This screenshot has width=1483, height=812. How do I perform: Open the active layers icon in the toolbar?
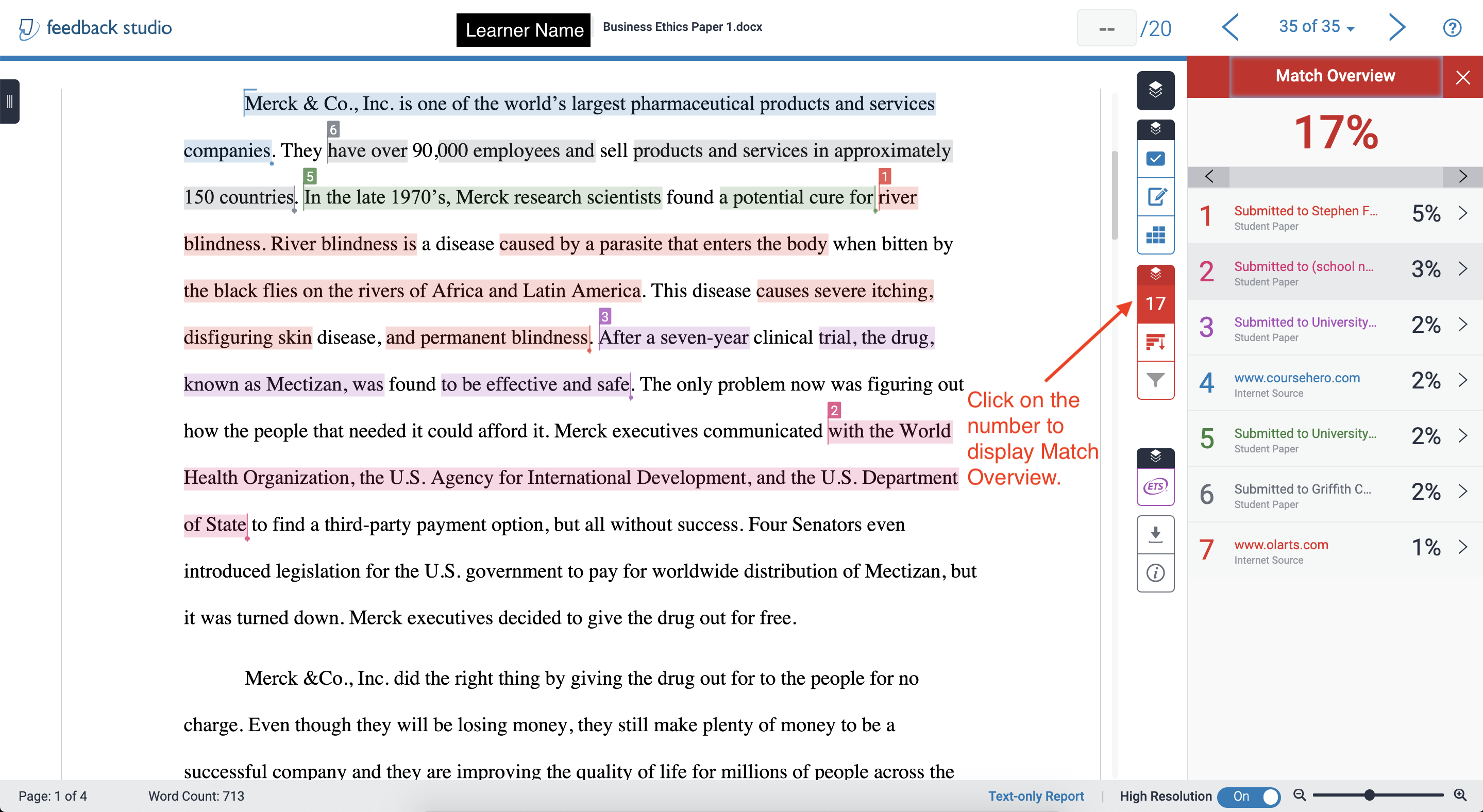(1155, 90)
